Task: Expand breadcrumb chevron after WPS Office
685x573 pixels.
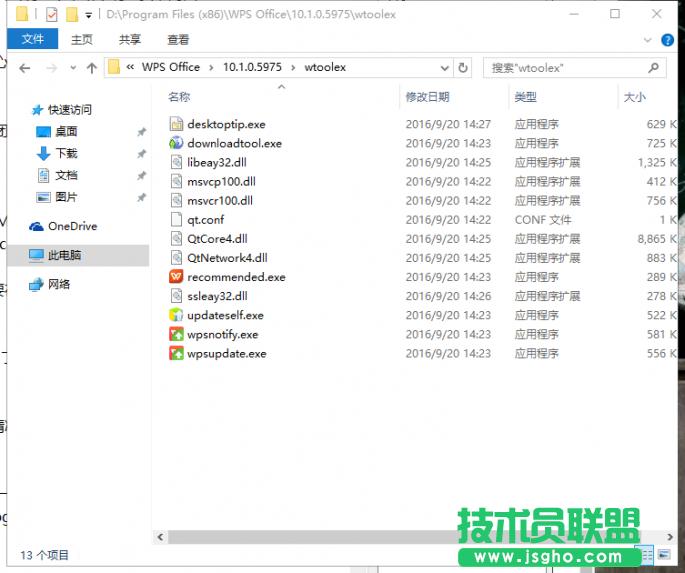Action: [x=211, y=68]
